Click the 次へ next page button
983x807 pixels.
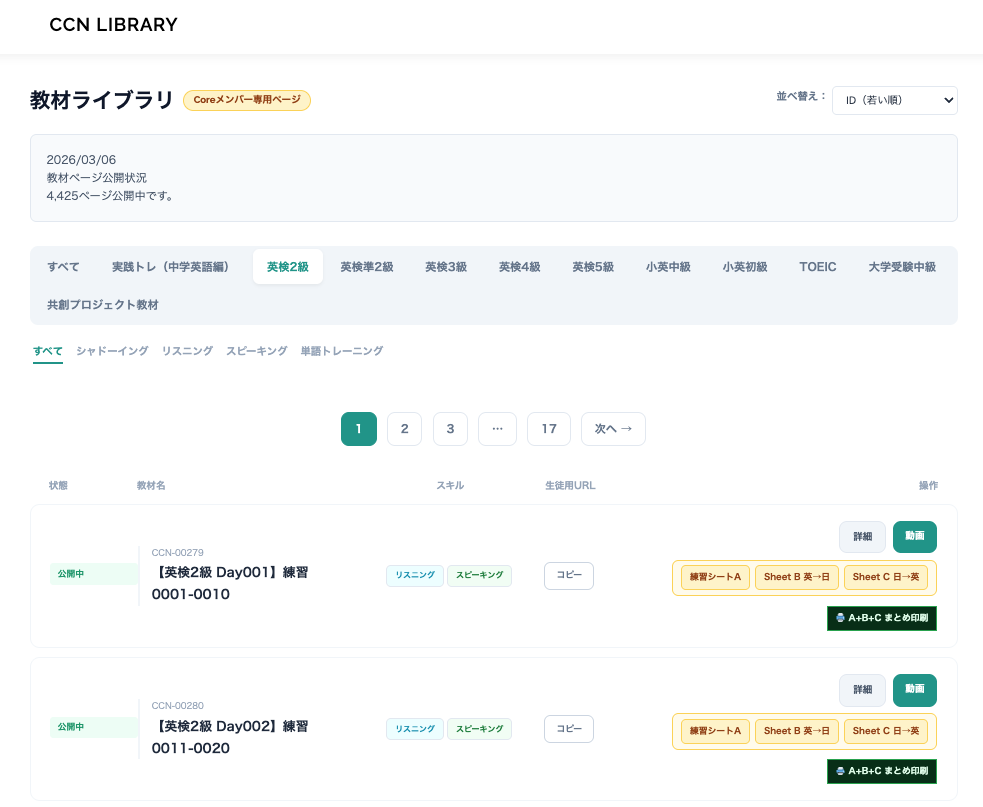tap(613, 429)
